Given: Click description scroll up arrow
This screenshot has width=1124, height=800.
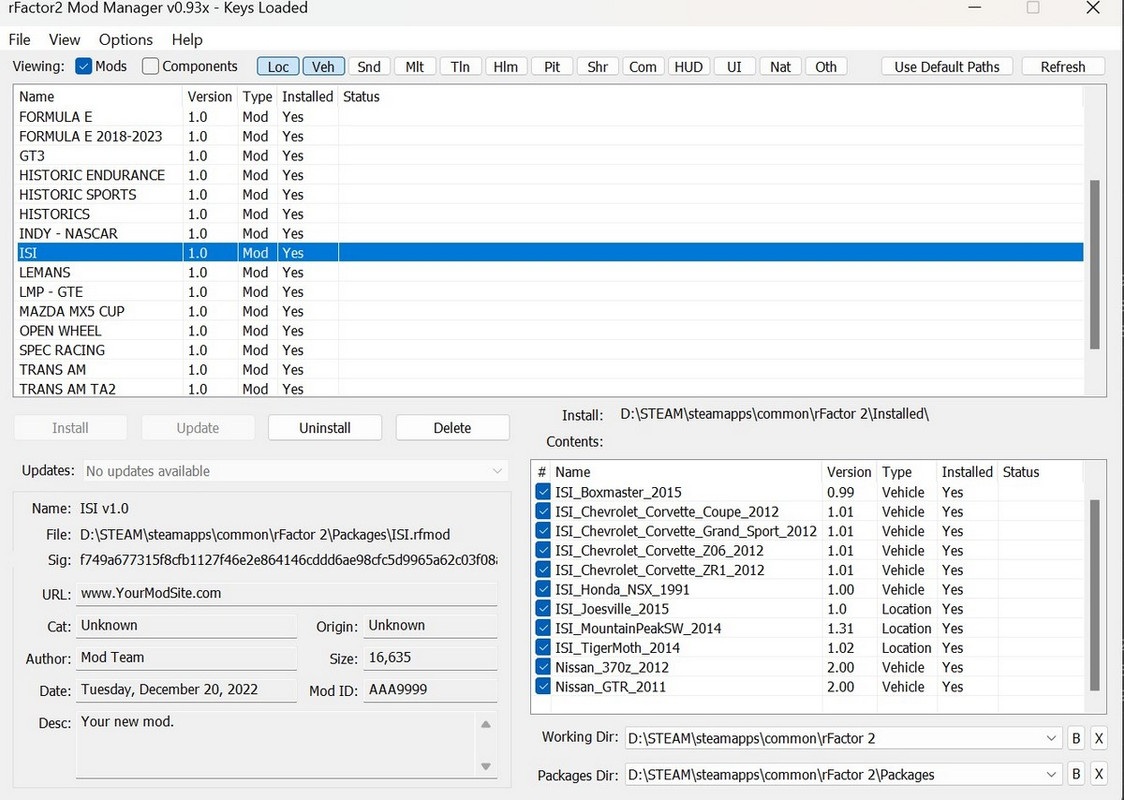Looking at the screenshot, I should pos(486,724).
